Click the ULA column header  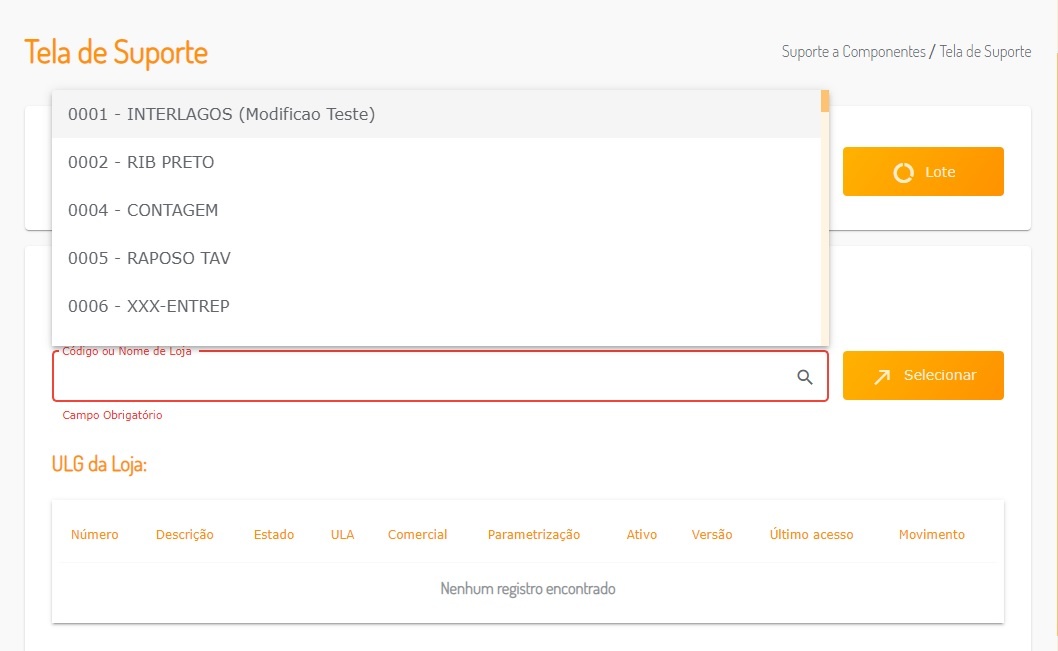pos(342,535)
